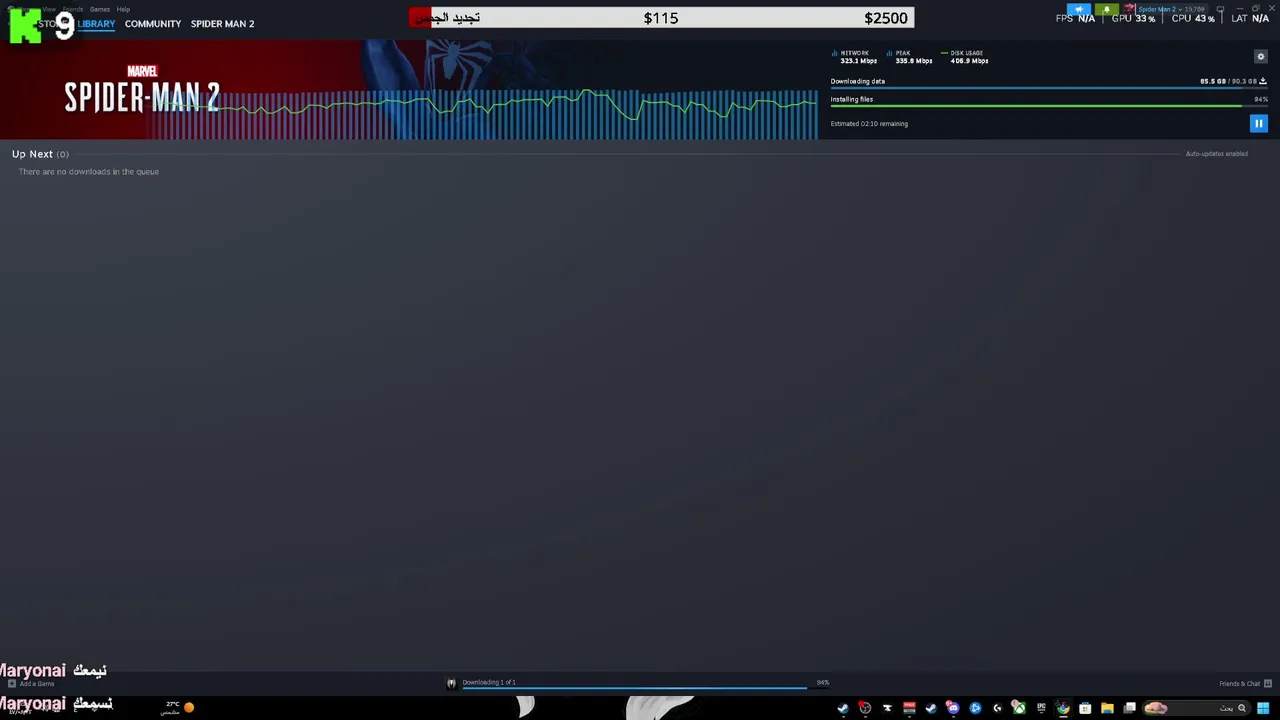Click the Installing files label
Image resolution: width=1280 pixels, height=720 pixels.
click(x=851, y=100)
